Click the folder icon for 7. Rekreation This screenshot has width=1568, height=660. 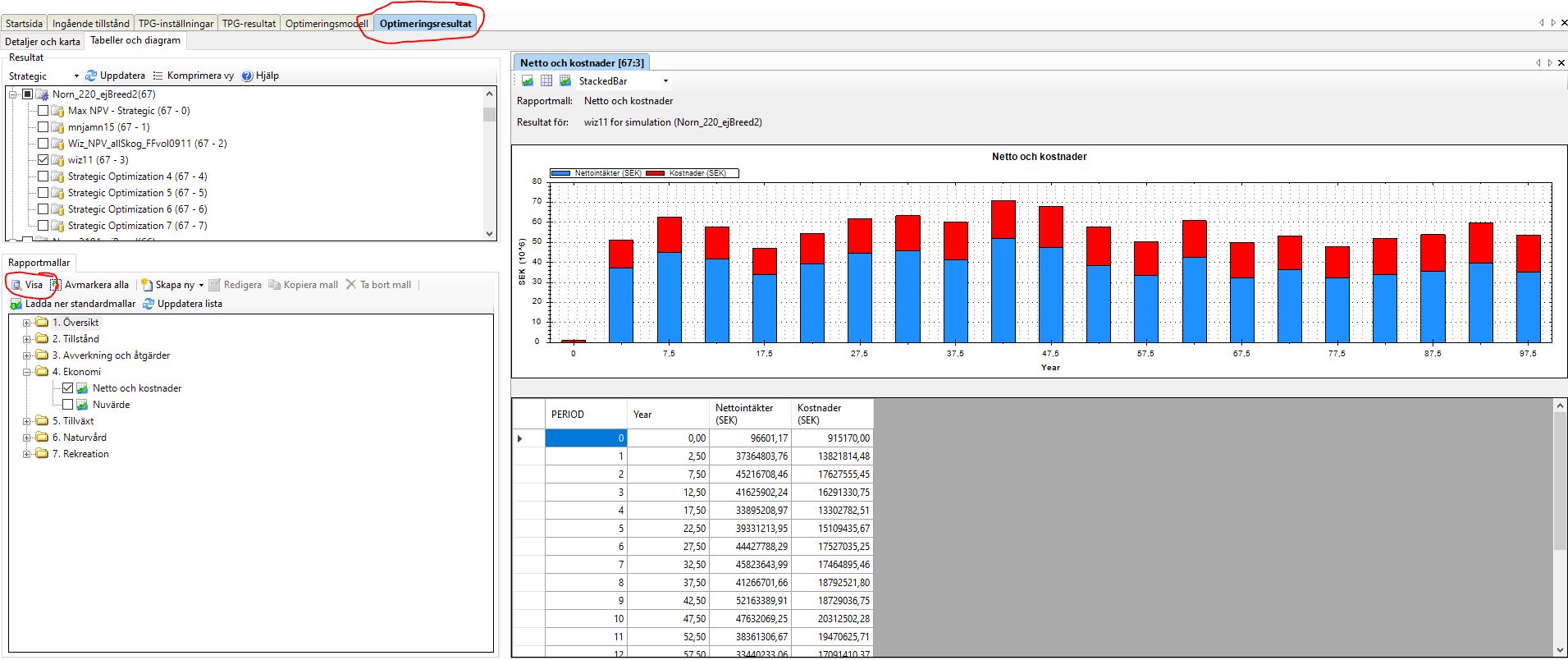coord(42,454)
